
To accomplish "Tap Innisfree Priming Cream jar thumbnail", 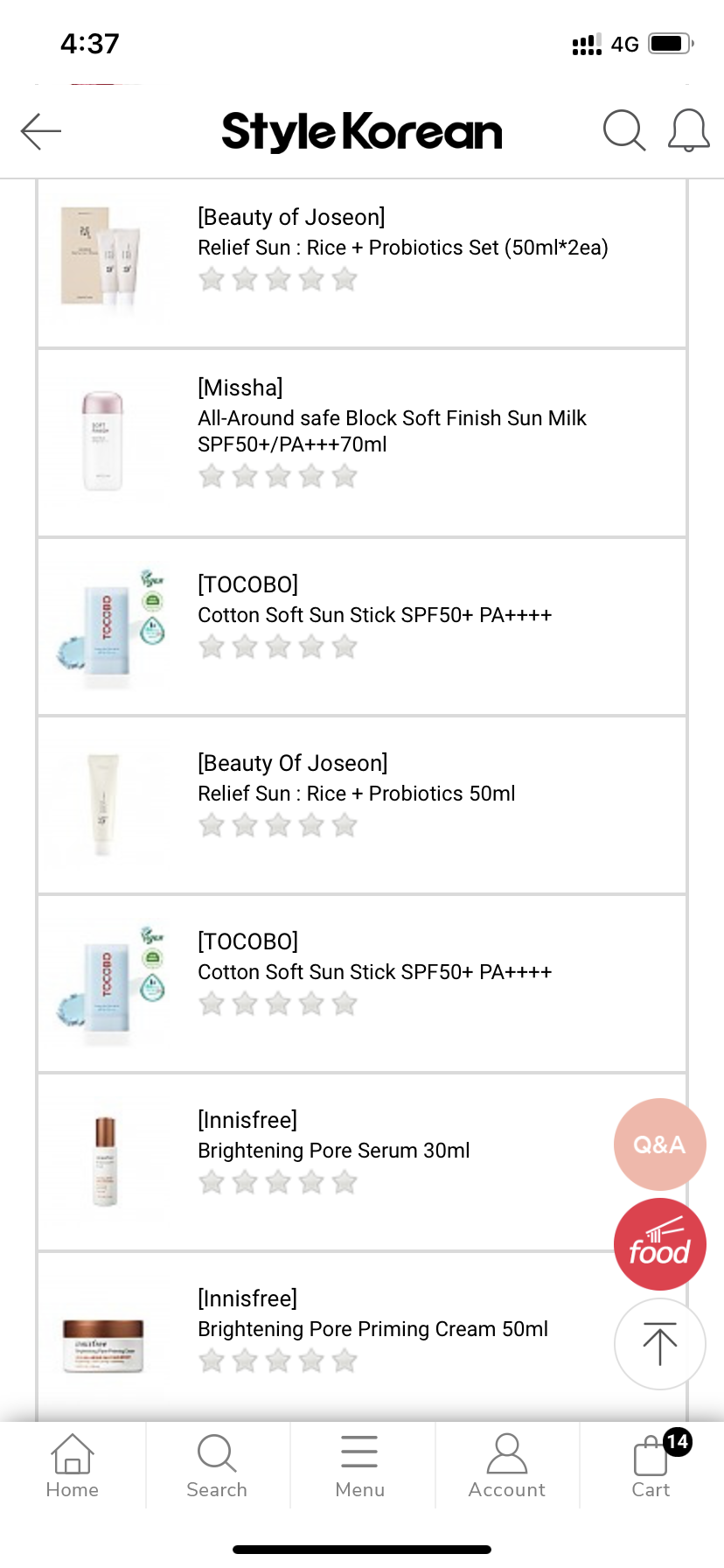I will click(103, 1346).
